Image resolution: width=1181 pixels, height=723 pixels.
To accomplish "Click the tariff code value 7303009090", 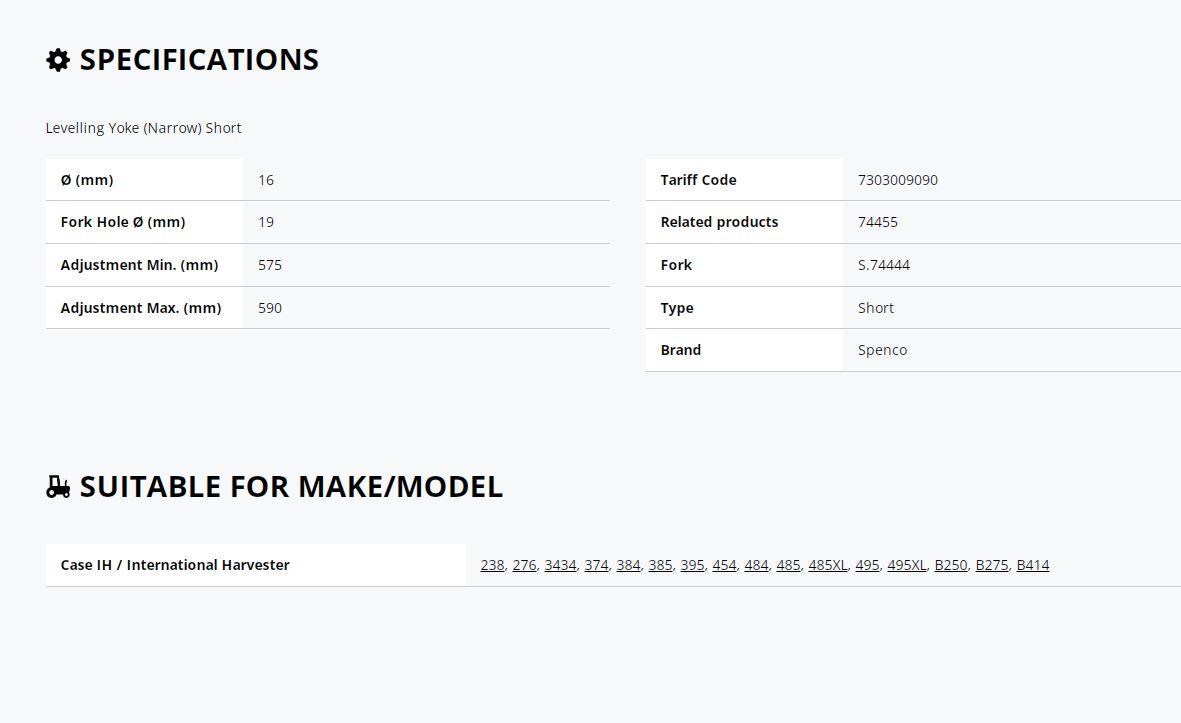I will (x=898, y=180).
